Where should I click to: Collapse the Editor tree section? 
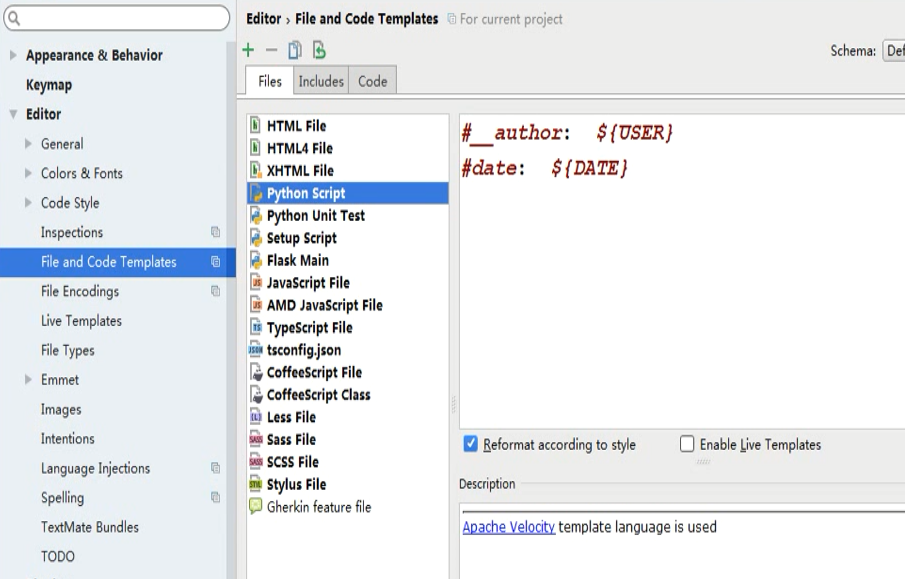[x=13, y=115]
